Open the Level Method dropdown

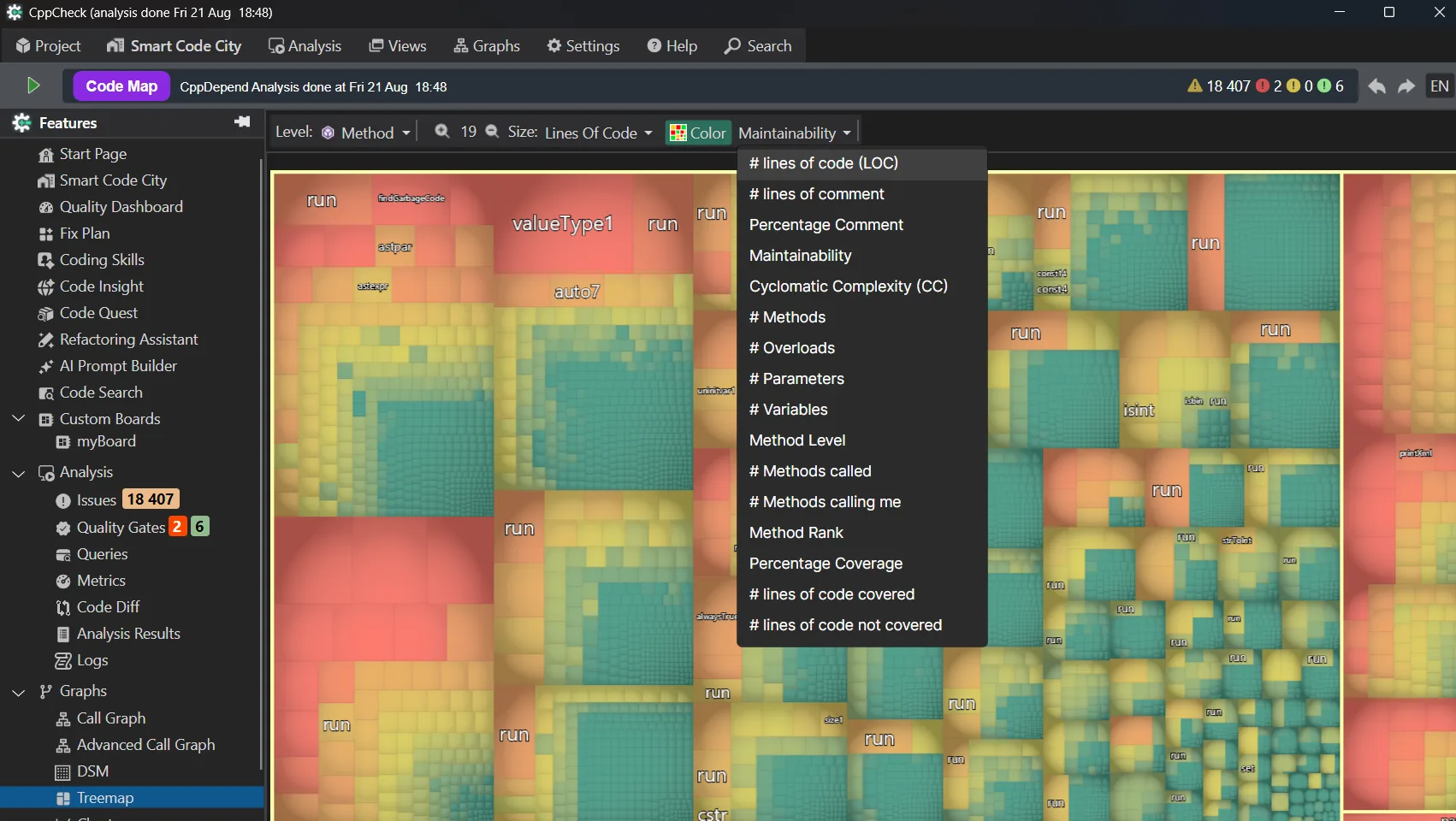(x=366, y=133)
